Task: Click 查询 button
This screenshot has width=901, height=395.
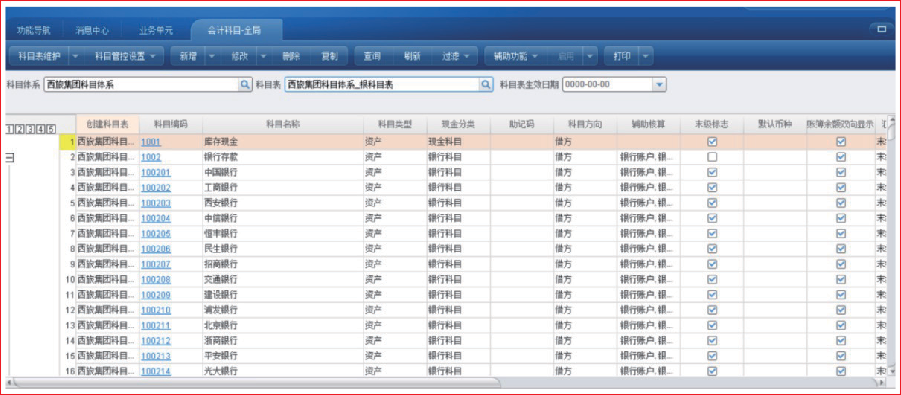Action: coord(372,56)
